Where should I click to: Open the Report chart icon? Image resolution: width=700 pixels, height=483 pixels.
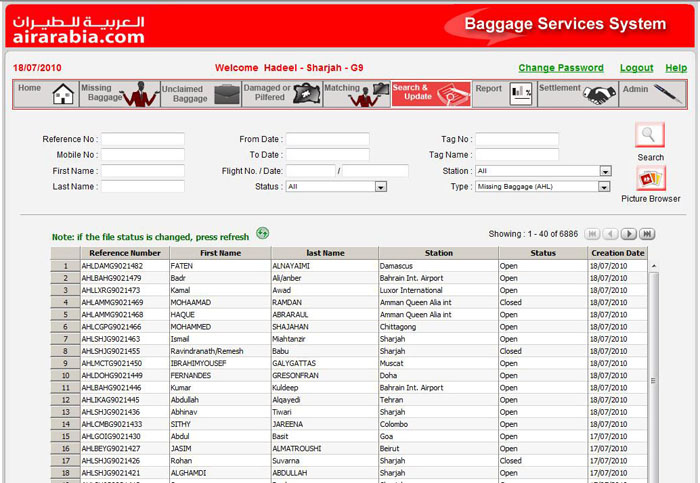pos(521,94)
